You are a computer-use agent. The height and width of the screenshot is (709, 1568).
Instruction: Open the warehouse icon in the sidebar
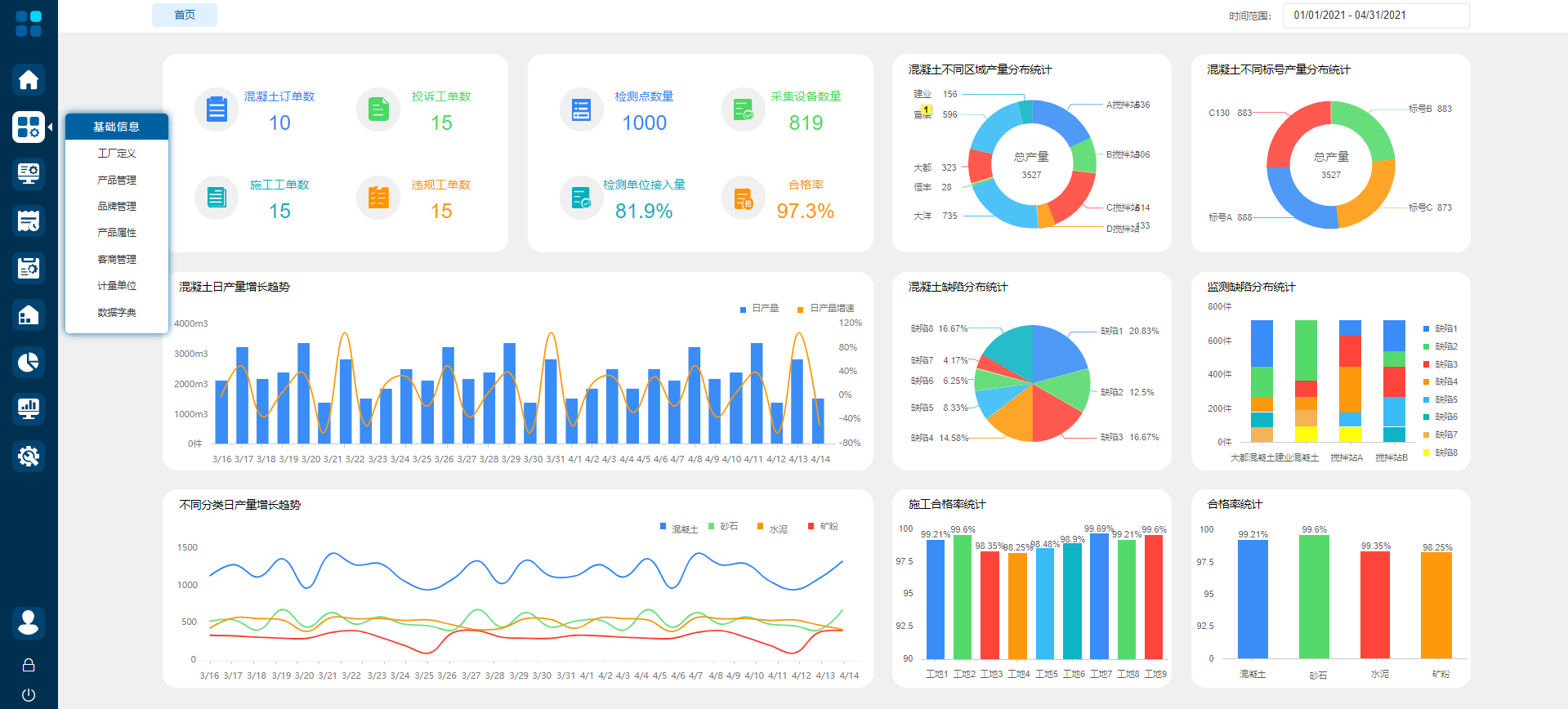(29, 314)
